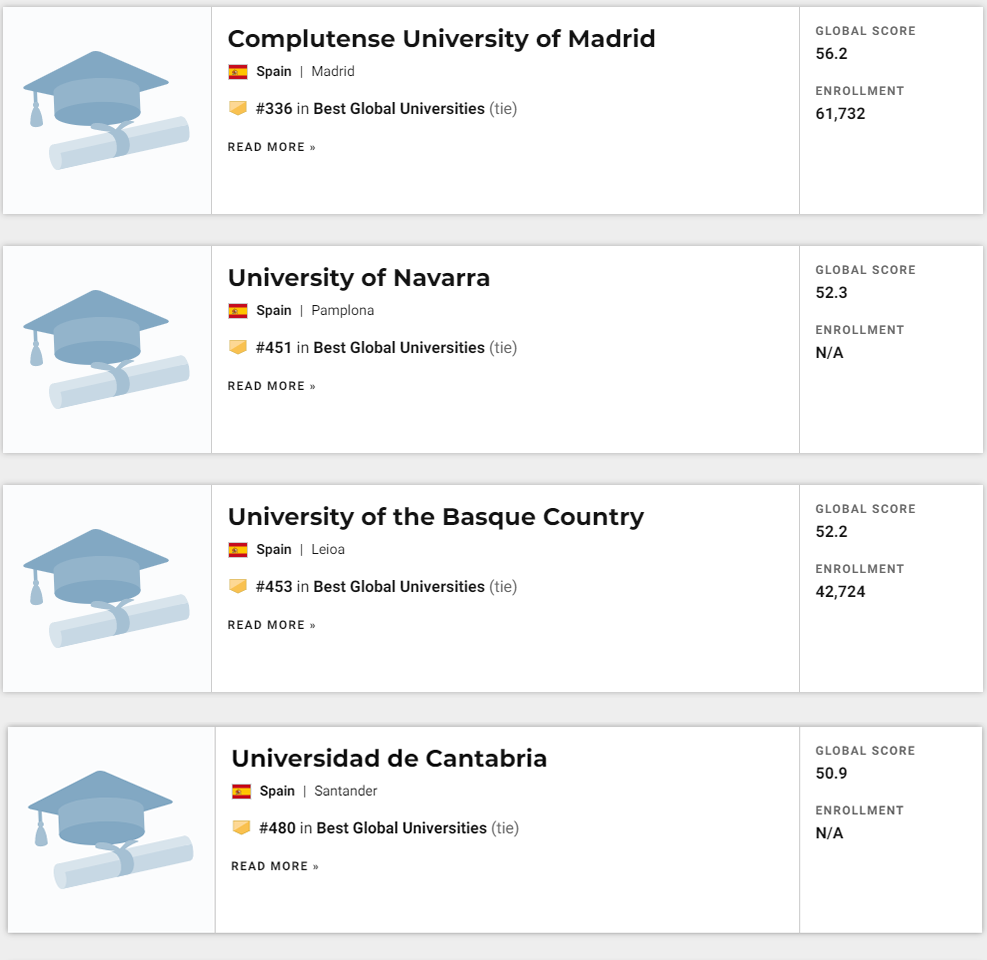This screenshot has width=987, height=960.
Task: Click the University of Navarra heading
Action: pos(359,278)
